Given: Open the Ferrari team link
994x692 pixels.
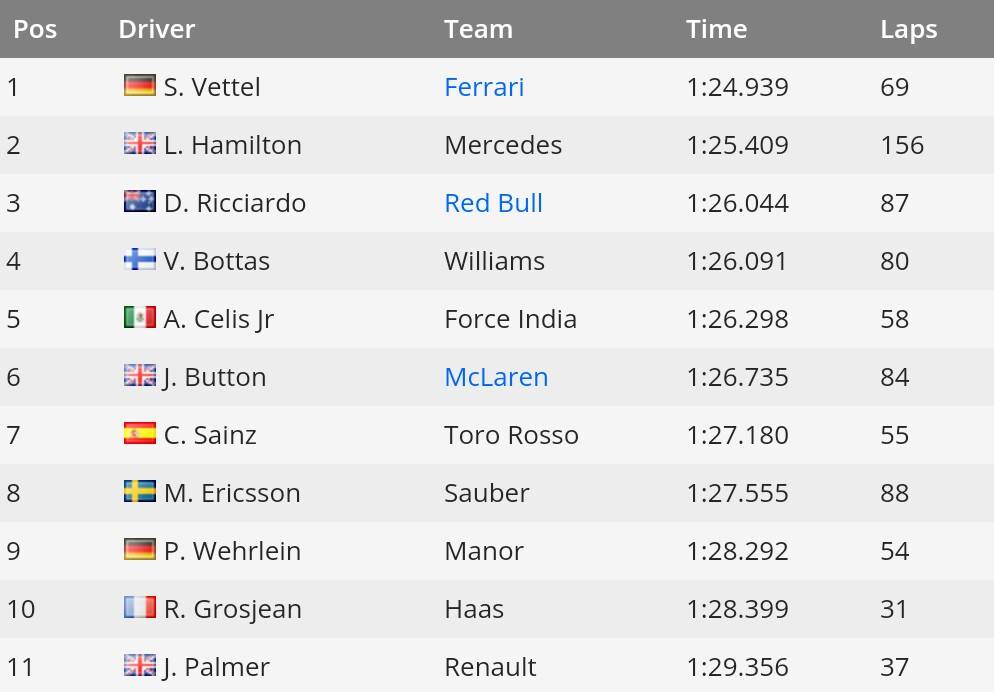Looking at the screenshot, I should point(484,87).
